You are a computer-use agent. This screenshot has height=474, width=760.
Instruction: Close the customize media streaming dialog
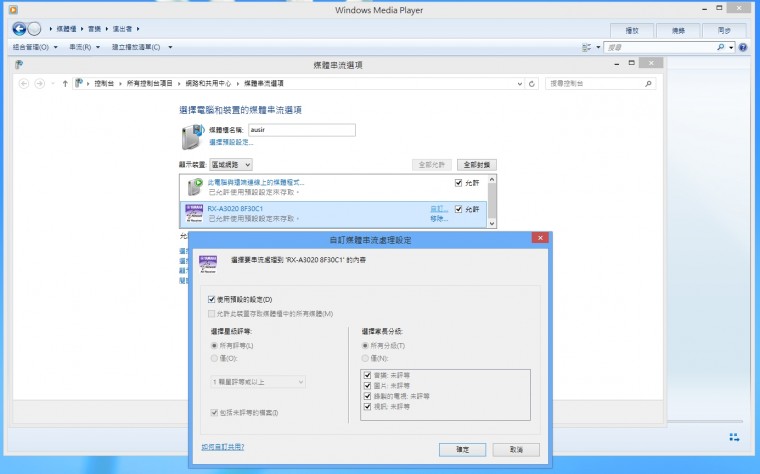pos(540,237)
